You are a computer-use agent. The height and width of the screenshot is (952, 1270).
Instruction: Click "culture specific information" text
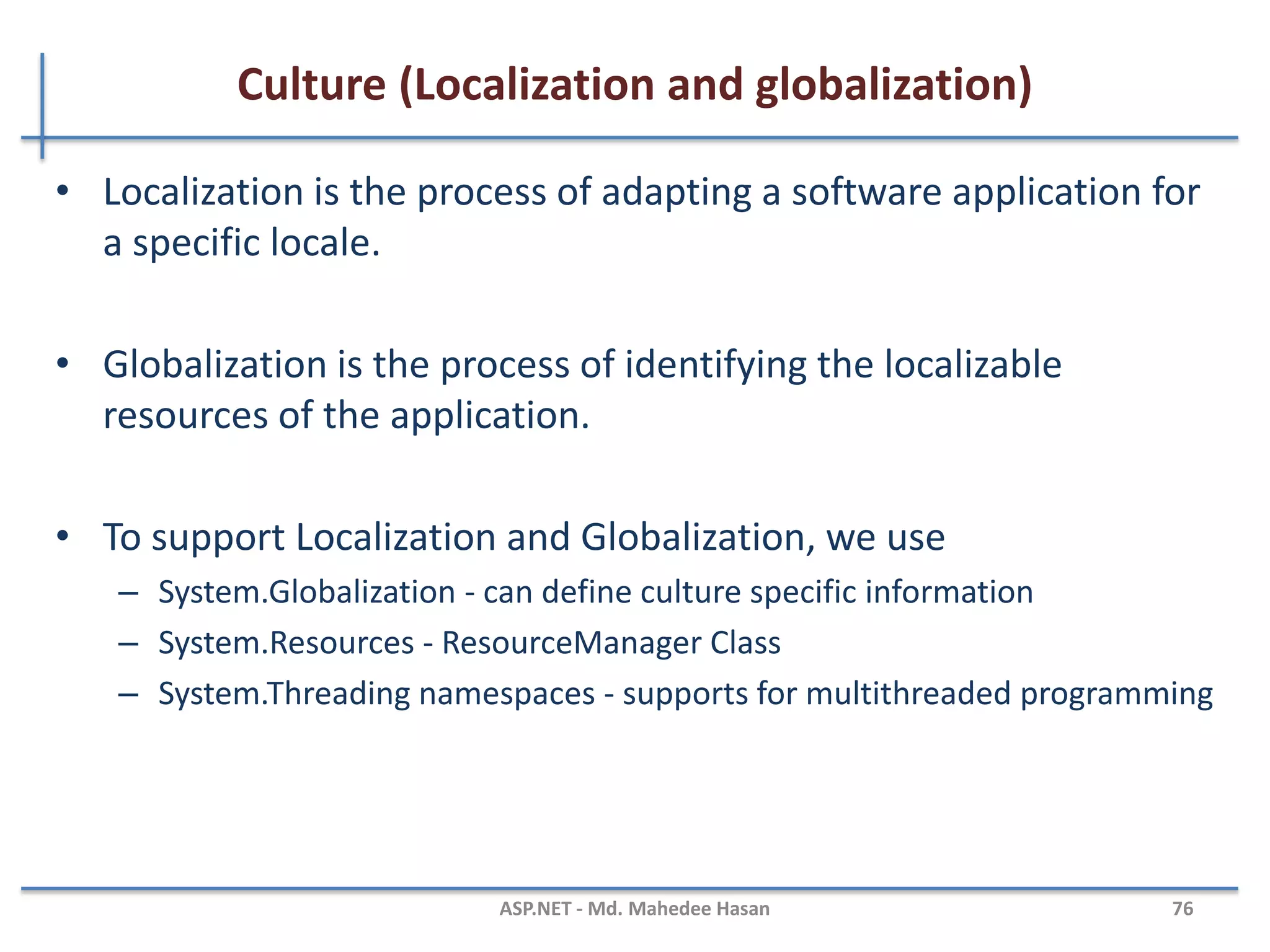(x=836, y=592)
